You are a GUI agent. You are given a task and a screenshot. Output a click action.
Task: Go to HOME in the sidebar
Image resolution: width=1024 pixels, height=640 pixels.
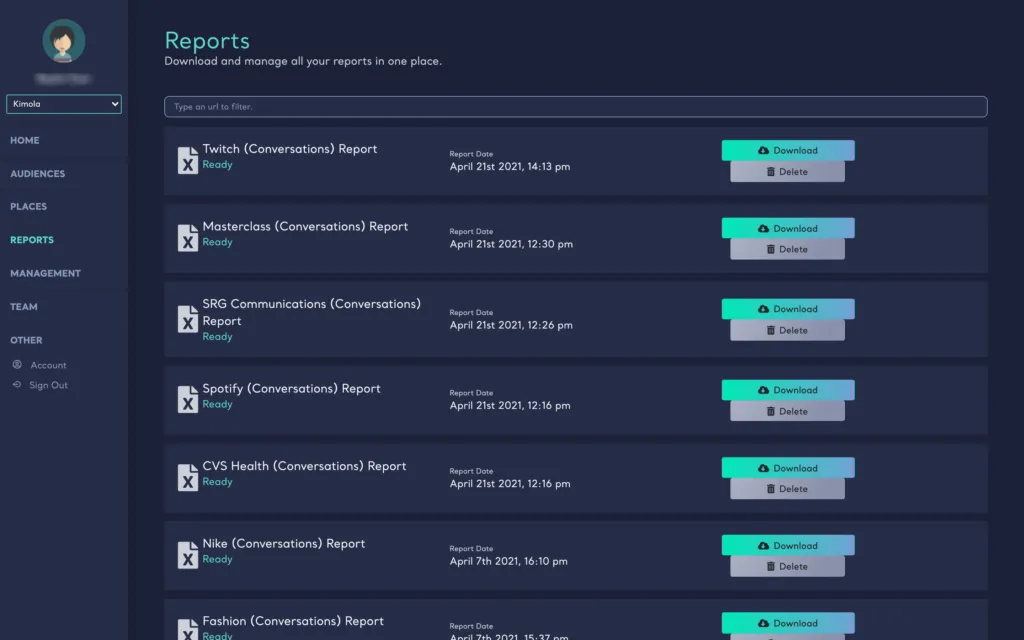(25, 140)
